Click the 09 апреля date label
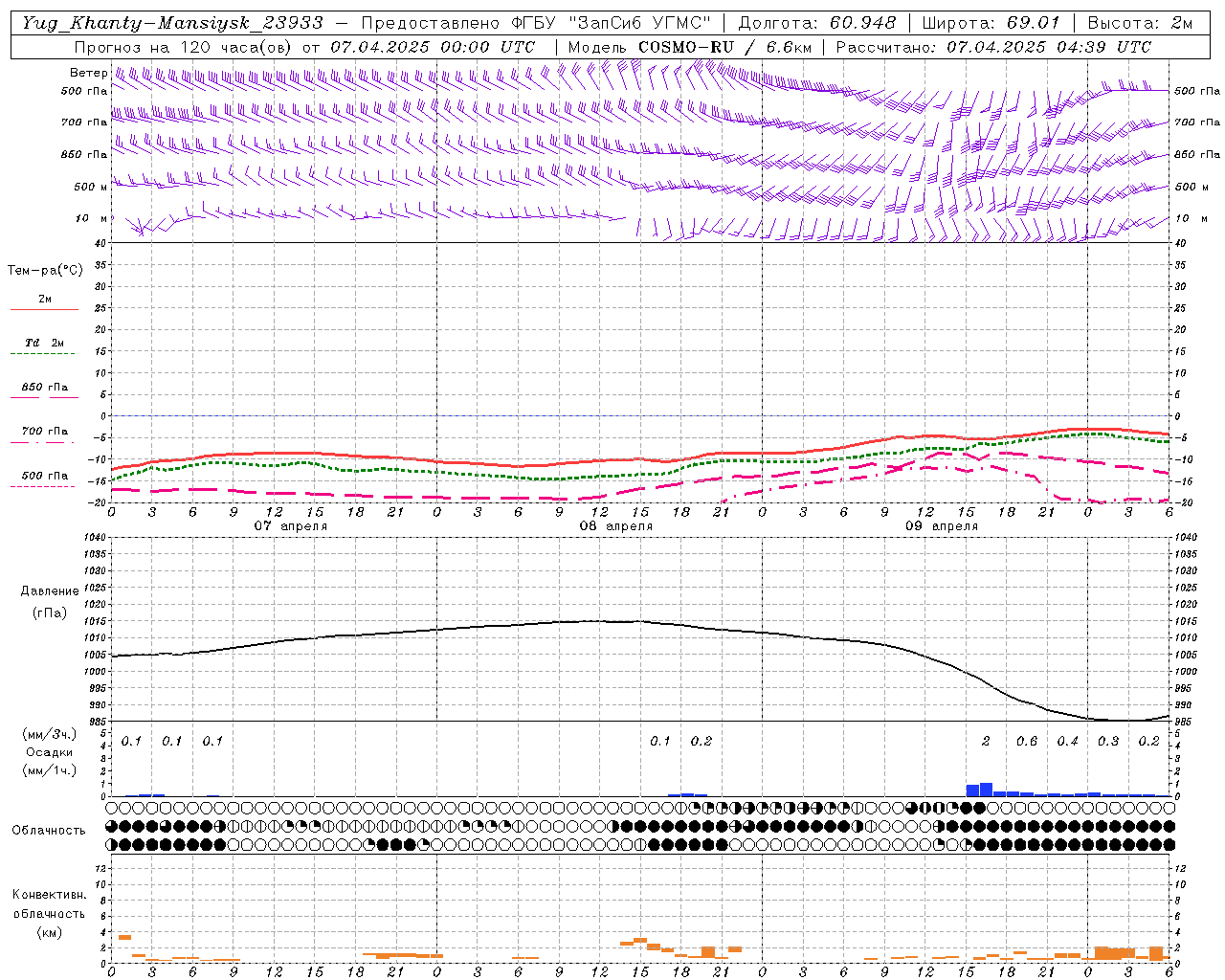Viewport: 1225px width, 980px height. pyautogui.click(x=942, y=525)
